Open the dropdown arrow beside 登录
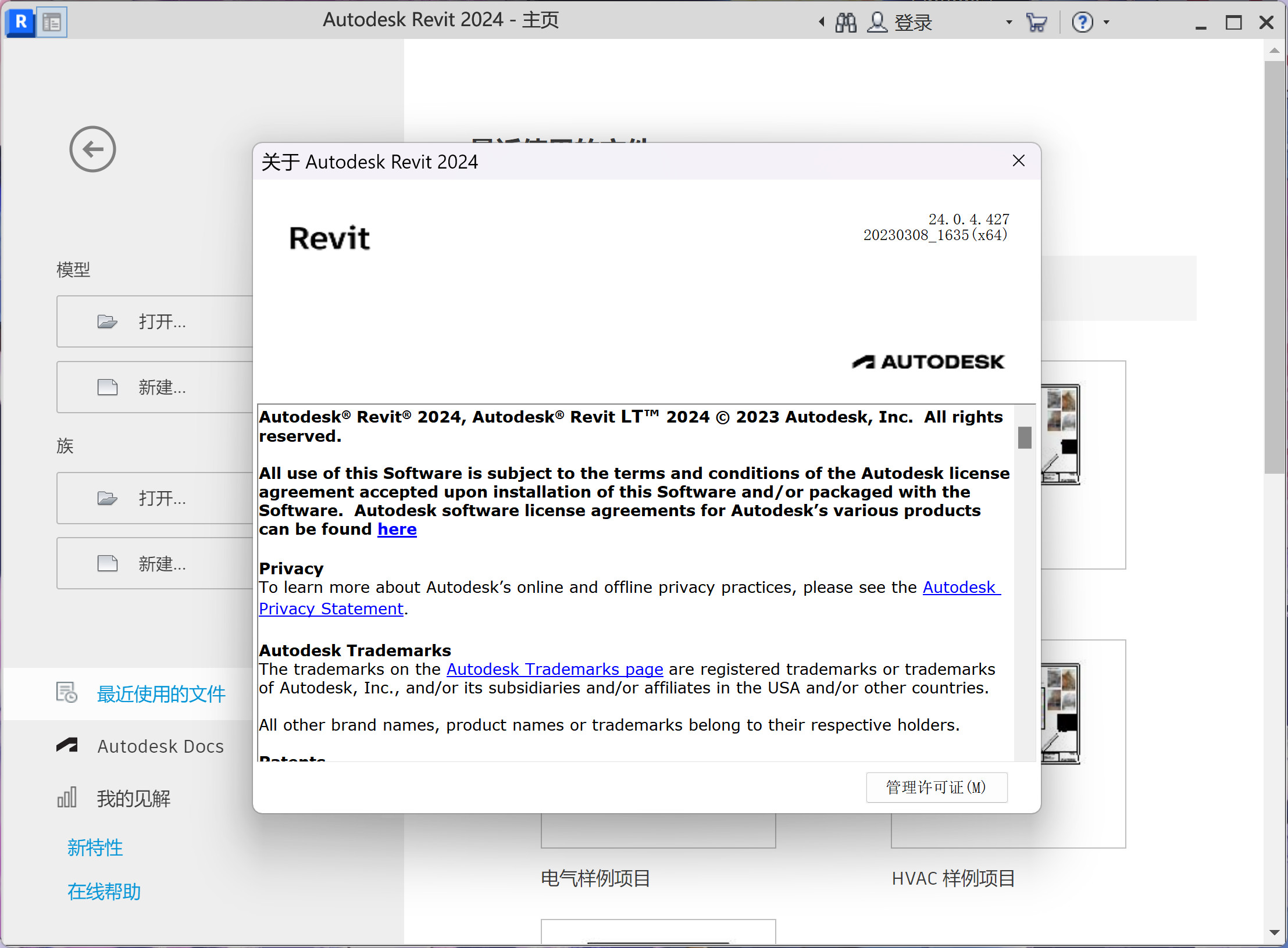The image size is (1288, 948). (1009, 23)
